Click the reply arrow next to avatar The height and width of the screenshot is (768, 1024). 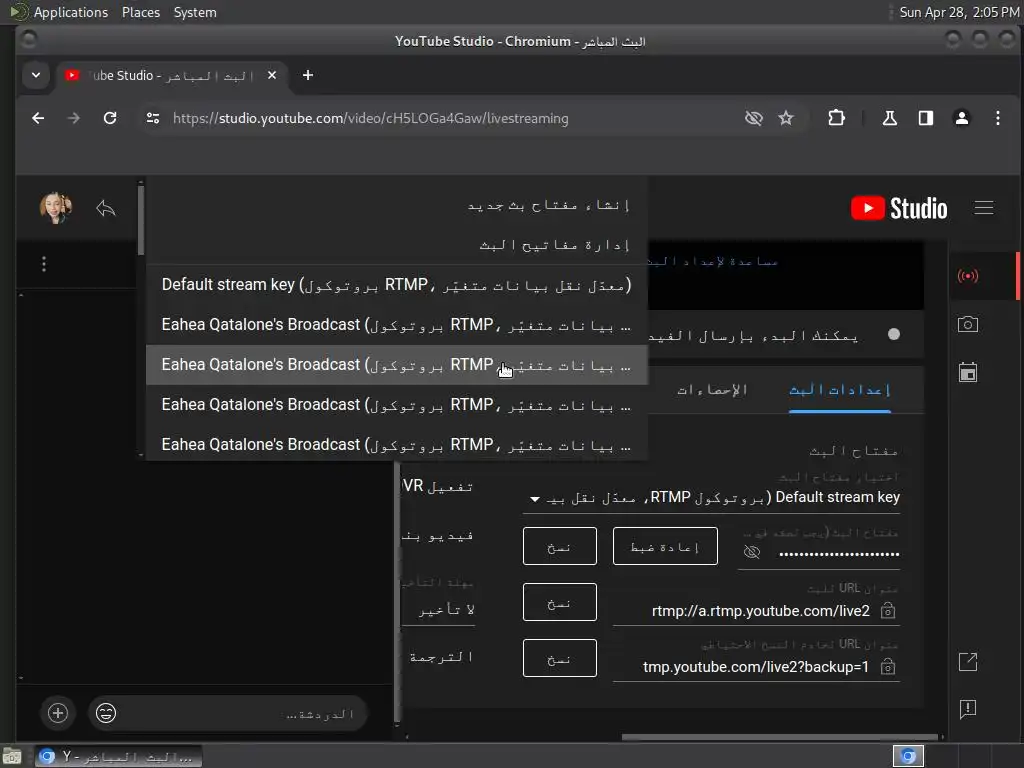pos(106,208)
